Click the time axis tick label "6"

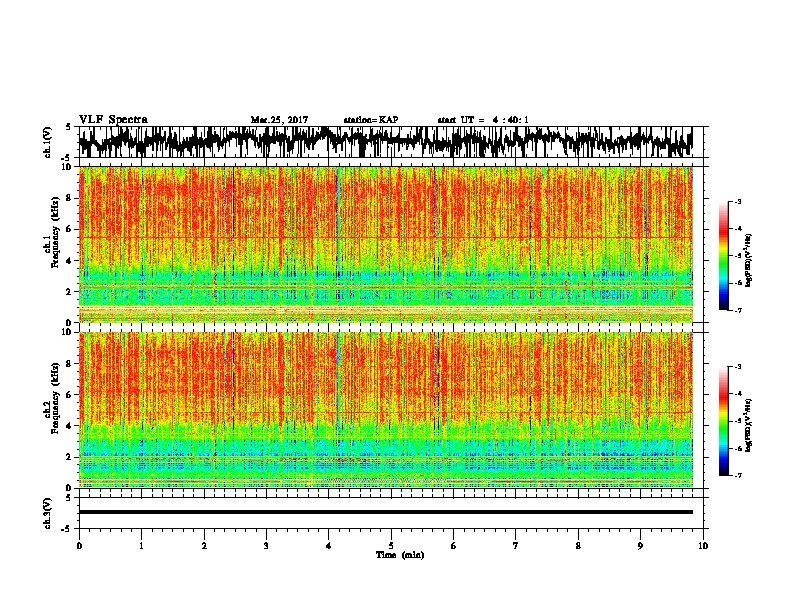click(x=454, y=546)
